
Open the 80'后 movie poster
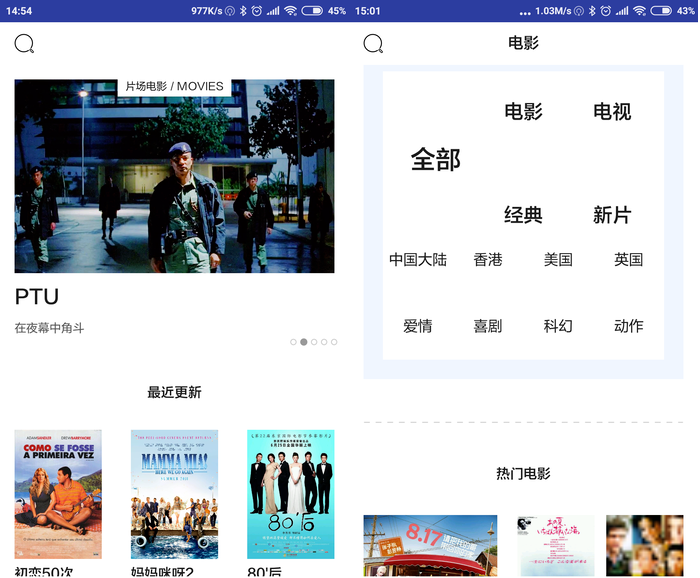coord(291,494)
